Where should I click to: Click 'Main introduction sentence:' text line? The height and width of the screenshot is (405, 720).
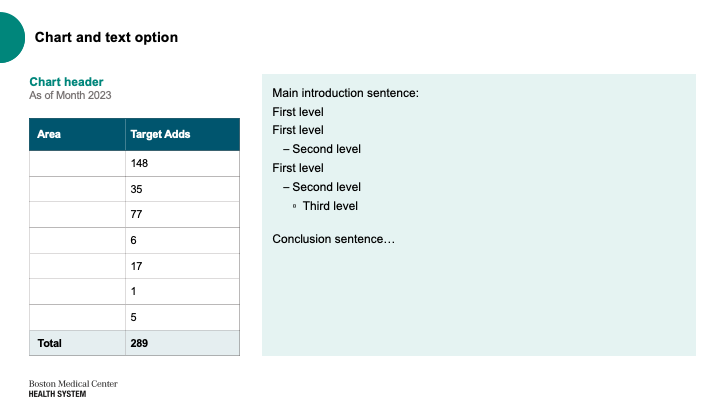[x=345, y=93]
